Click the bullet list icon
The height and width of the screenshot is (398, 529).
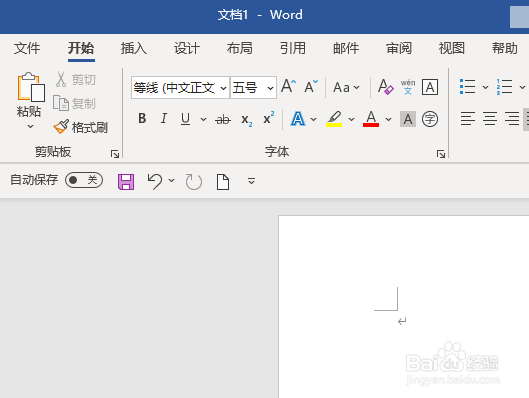468,87
